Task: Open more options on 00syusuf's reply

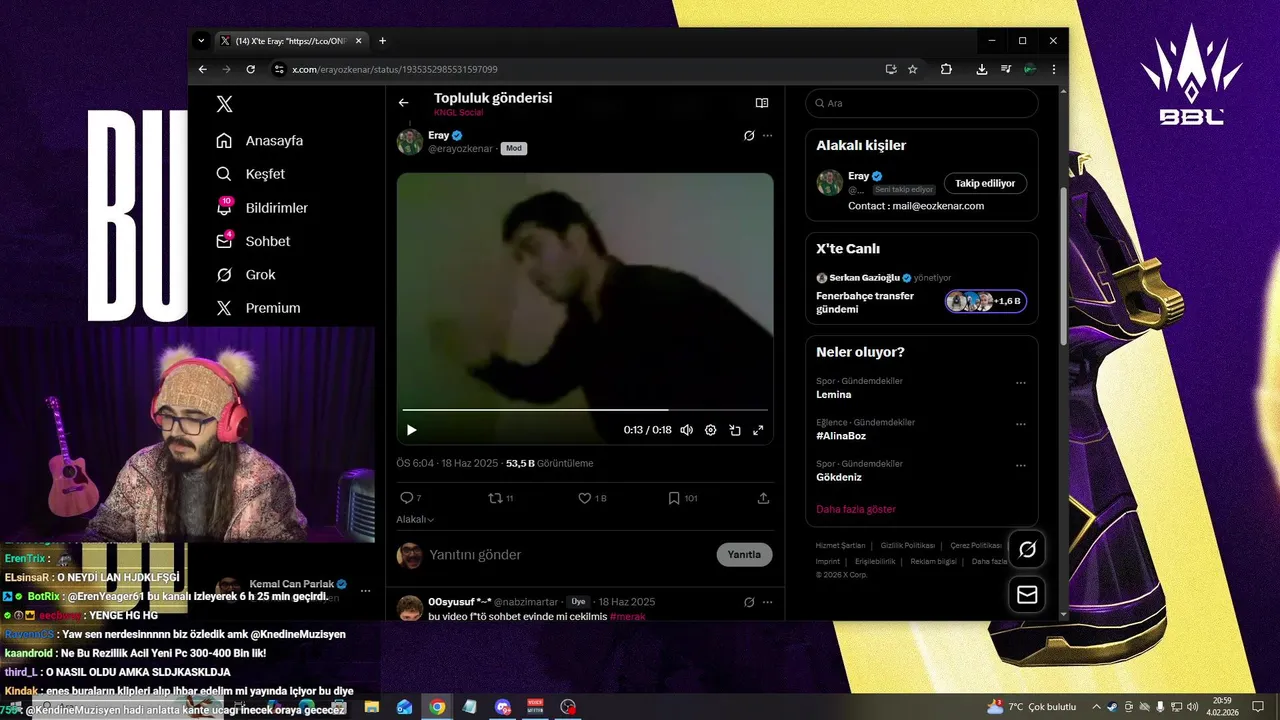Action: click(767, 602)
